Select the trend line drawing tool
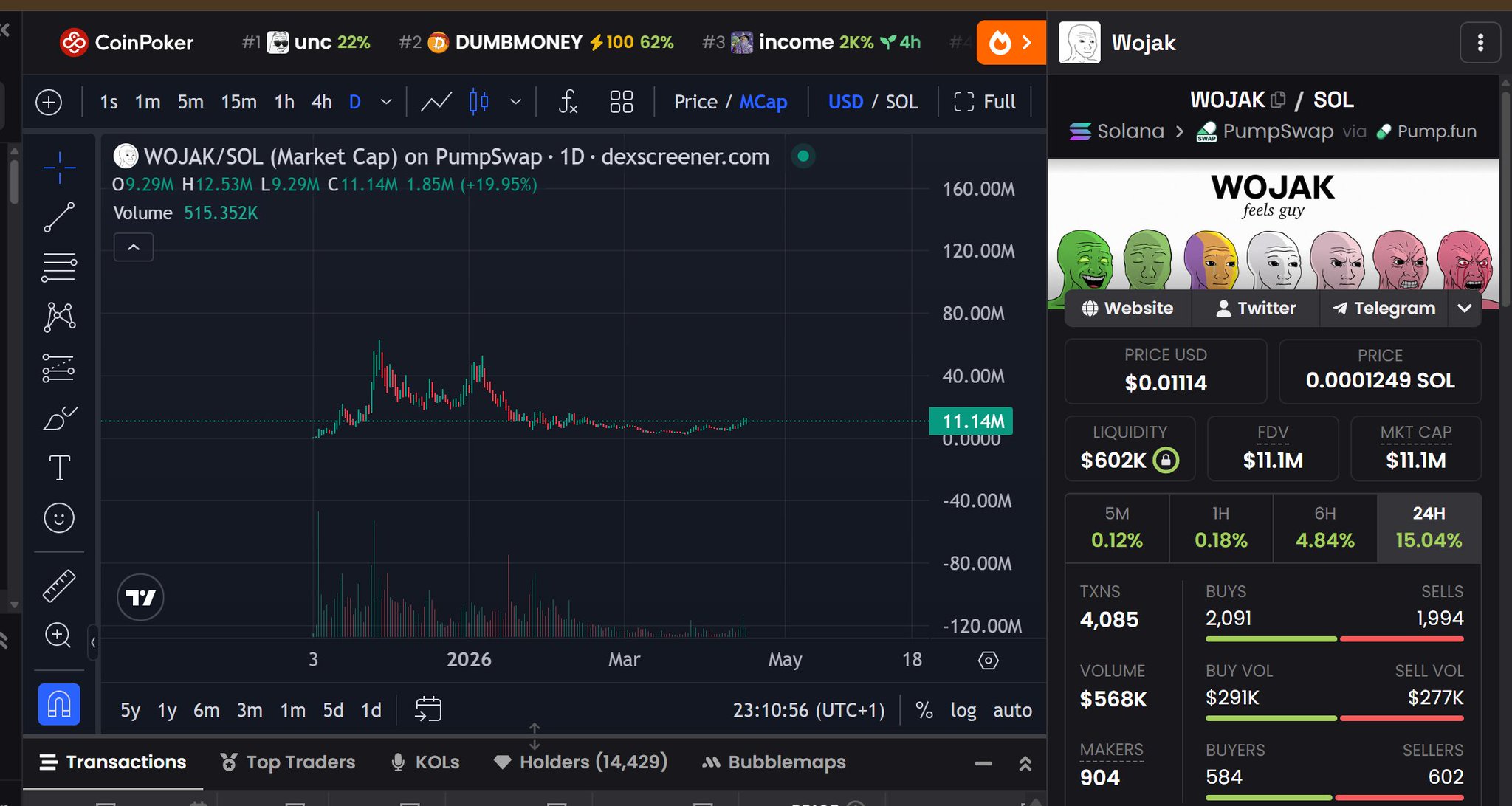Viewport: 1512px width, 806px height. tap(59, 217)
